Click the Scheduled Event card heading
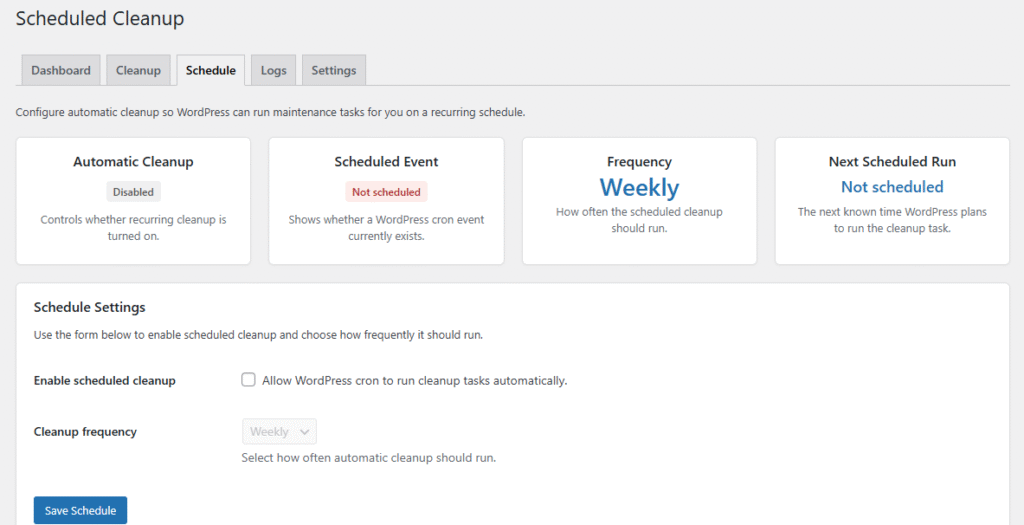The width and height of the screenshot is (1024, 525). point(386,162)
